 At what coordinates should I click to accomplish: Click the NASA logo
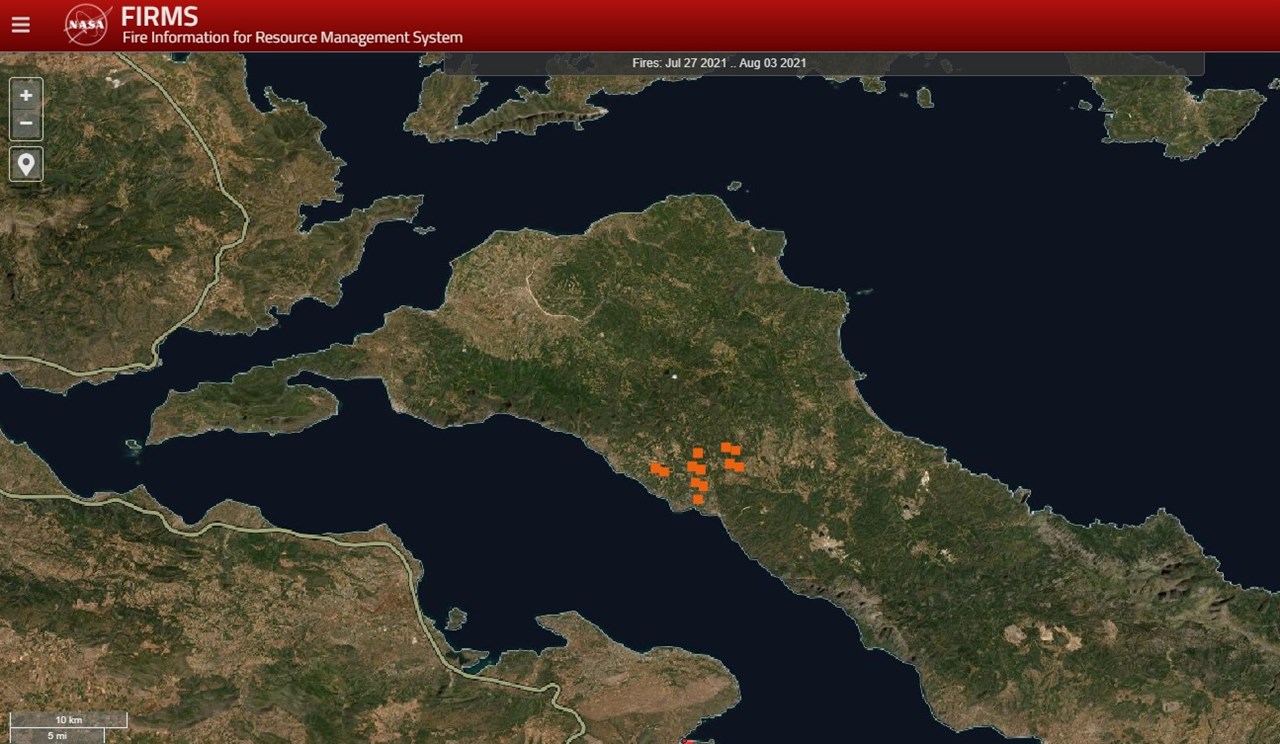(87, 25)
